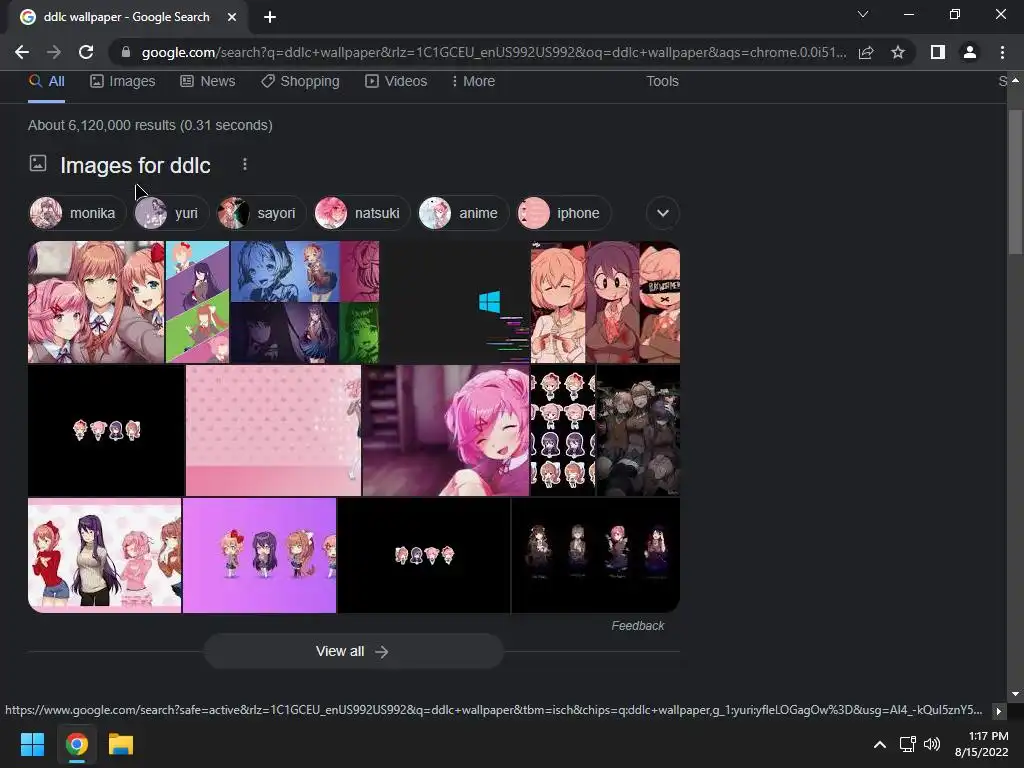Click the Images for ddlc heading
1024x768 pixels.
pos(135,165)
